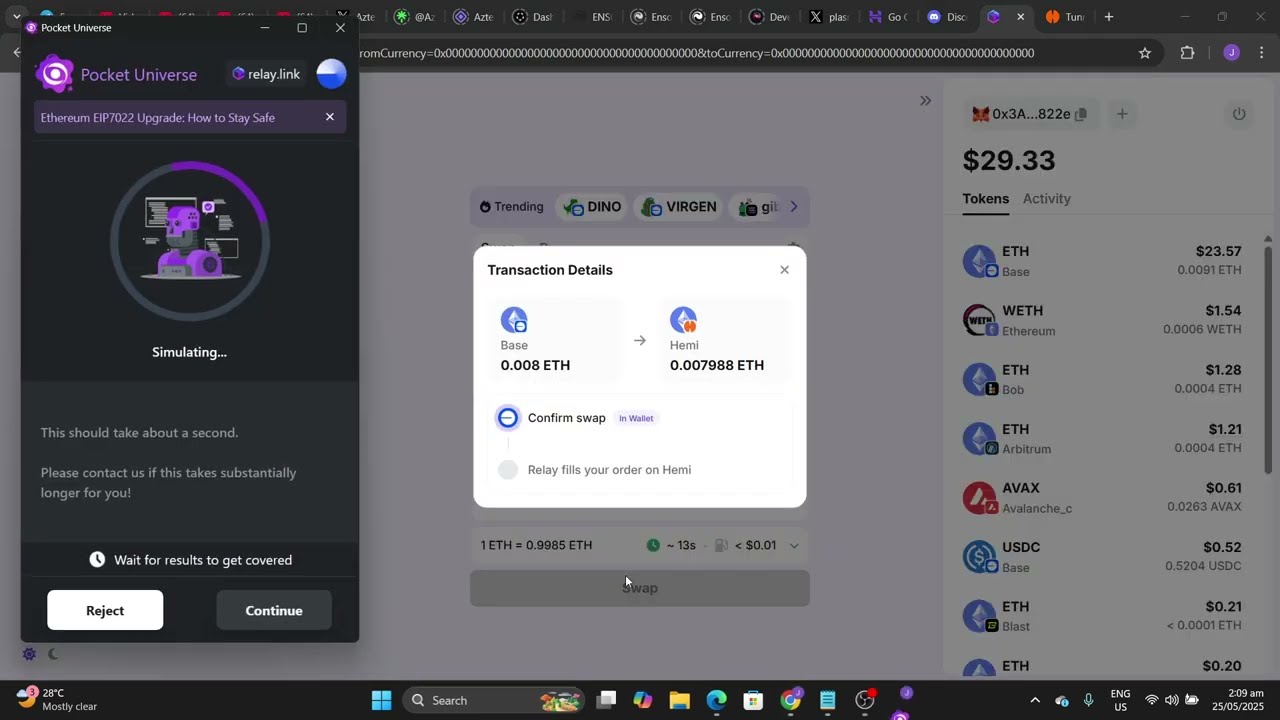Open Chrome from the taskbar
1280x720 pixels.
click(791, 700)
